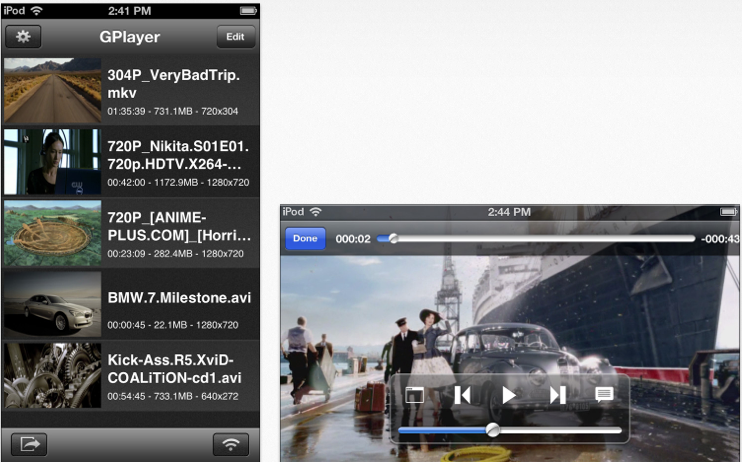Skip to previous track in player
The height and width of the screenshot is (462, 742).
(x=462, y=395)
